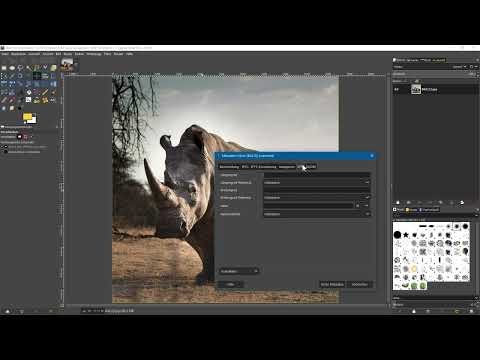Screen dimensions: 480x360
Task: Pick the large black round brush
Action: [397, 235]
